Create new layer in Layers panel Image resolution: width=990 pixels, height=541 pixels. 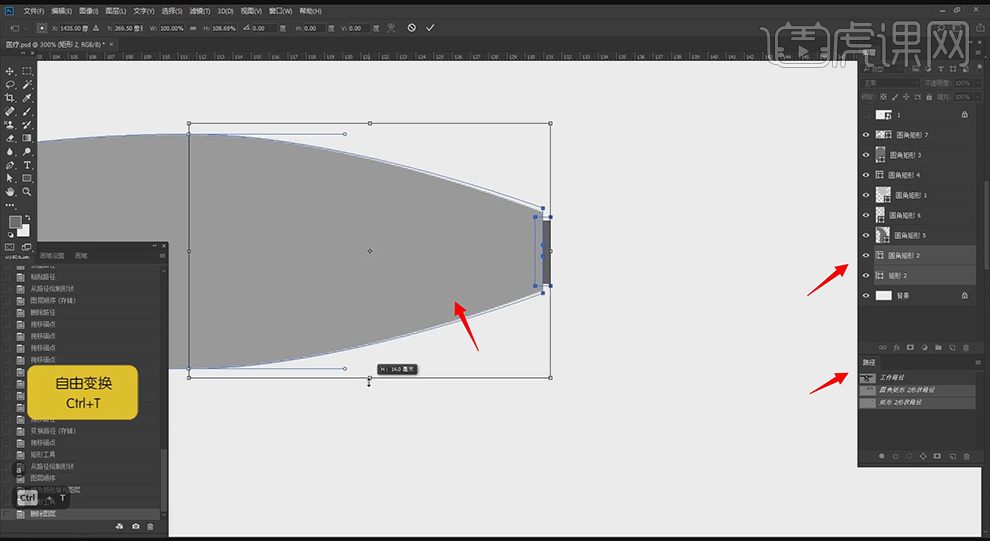[952, 348]
